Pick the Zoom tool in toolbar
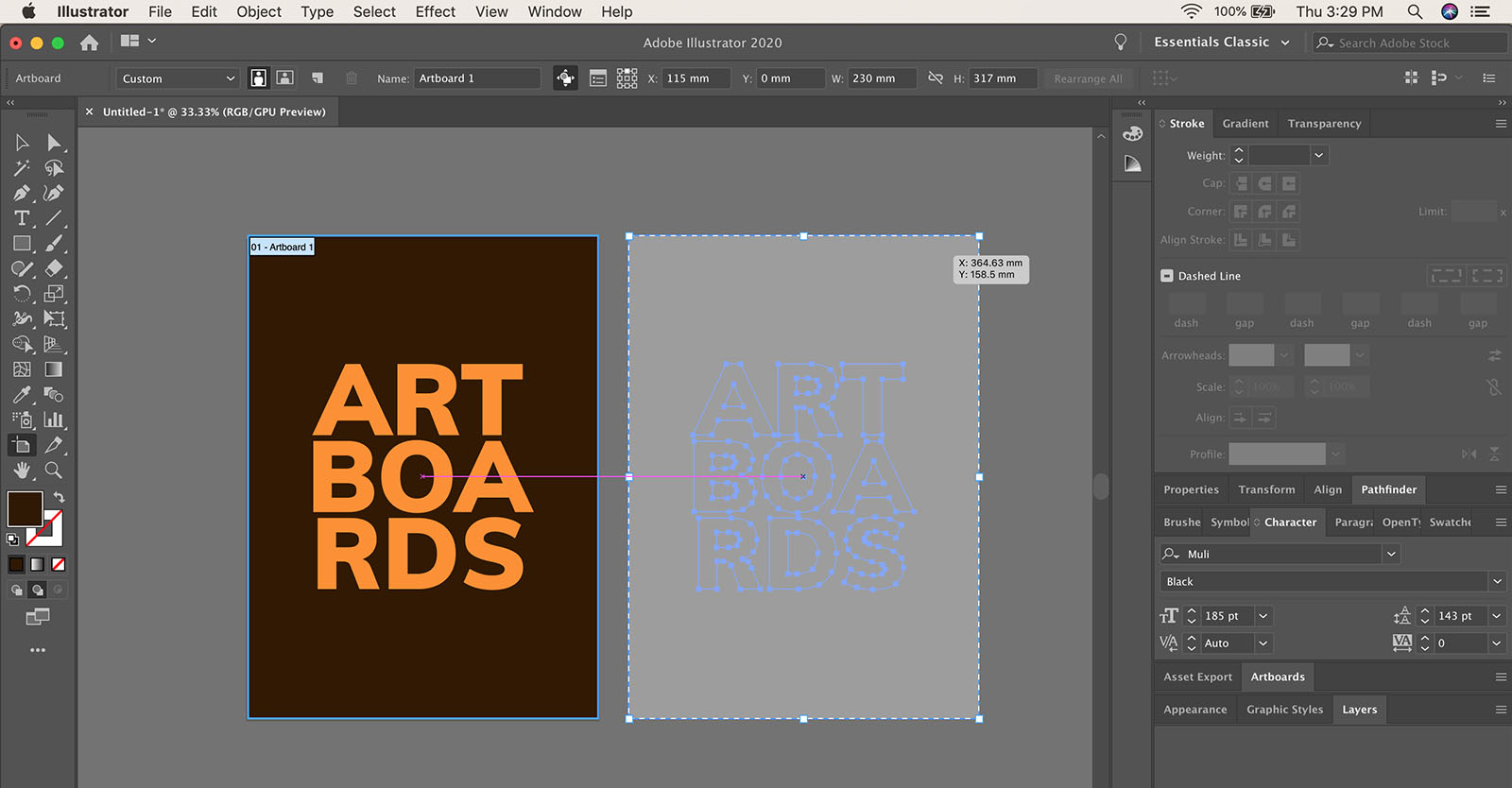This screenshot has width=1512, height=788. point(54,471)
